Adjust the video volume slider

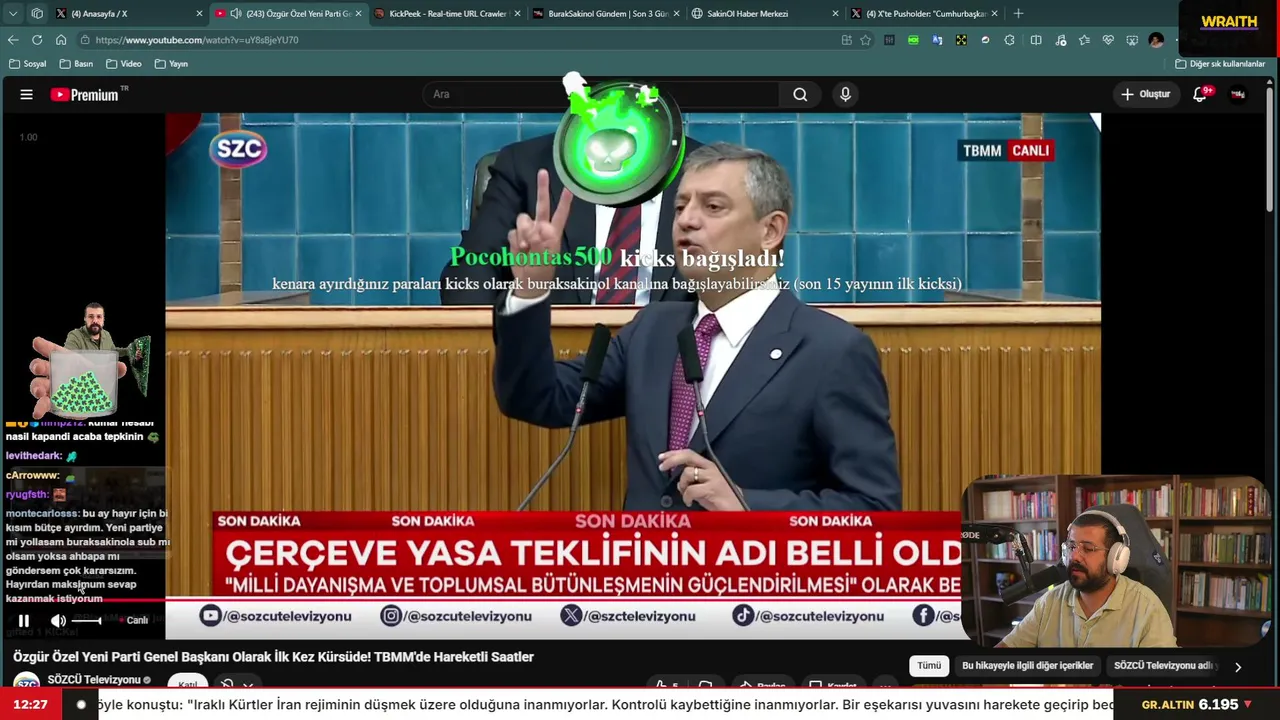tap(87, 621)
